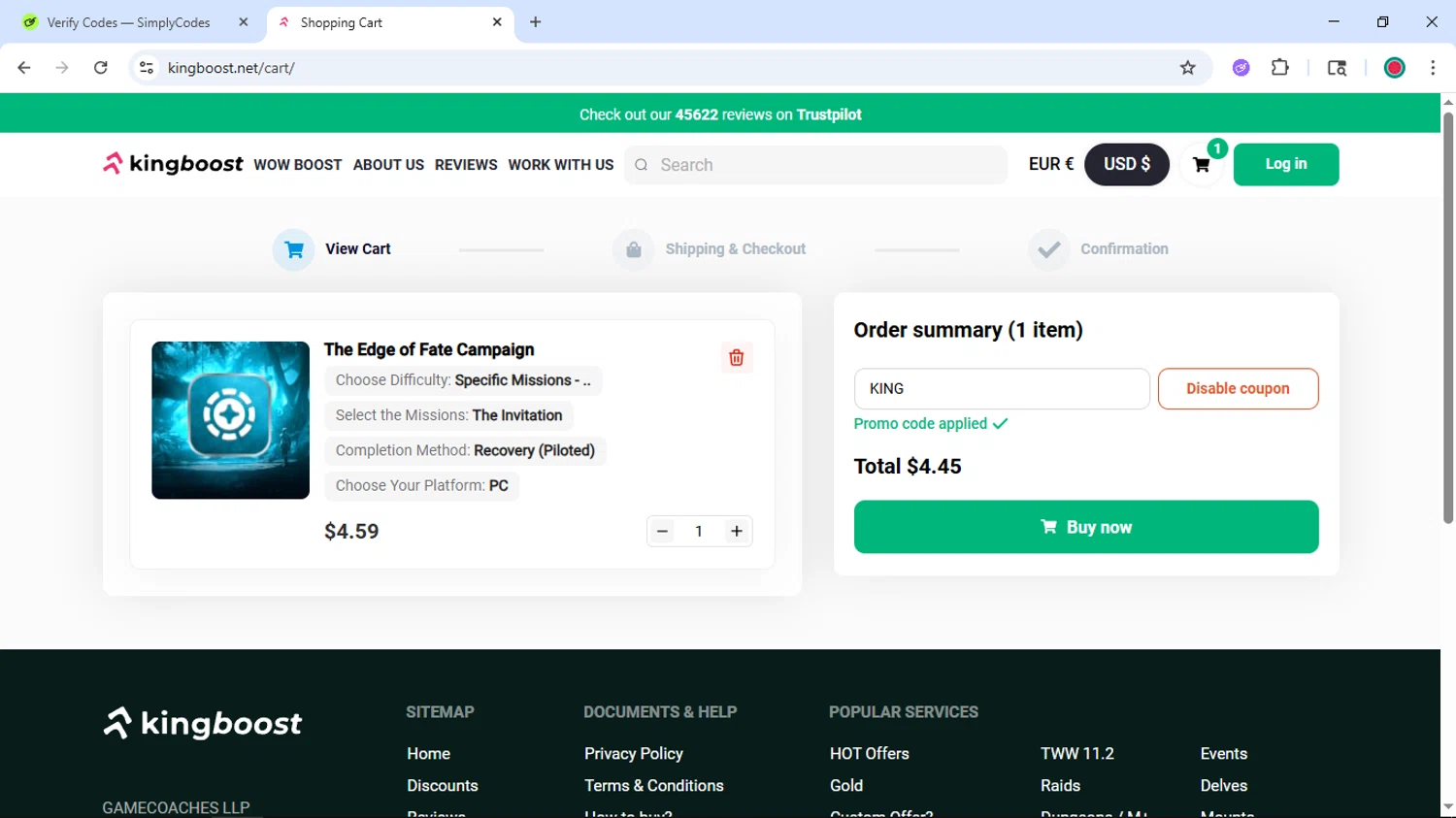1456x818 pixels.
Task: Delete The Edge of Fate Campaign item
Action: point(736,358)
